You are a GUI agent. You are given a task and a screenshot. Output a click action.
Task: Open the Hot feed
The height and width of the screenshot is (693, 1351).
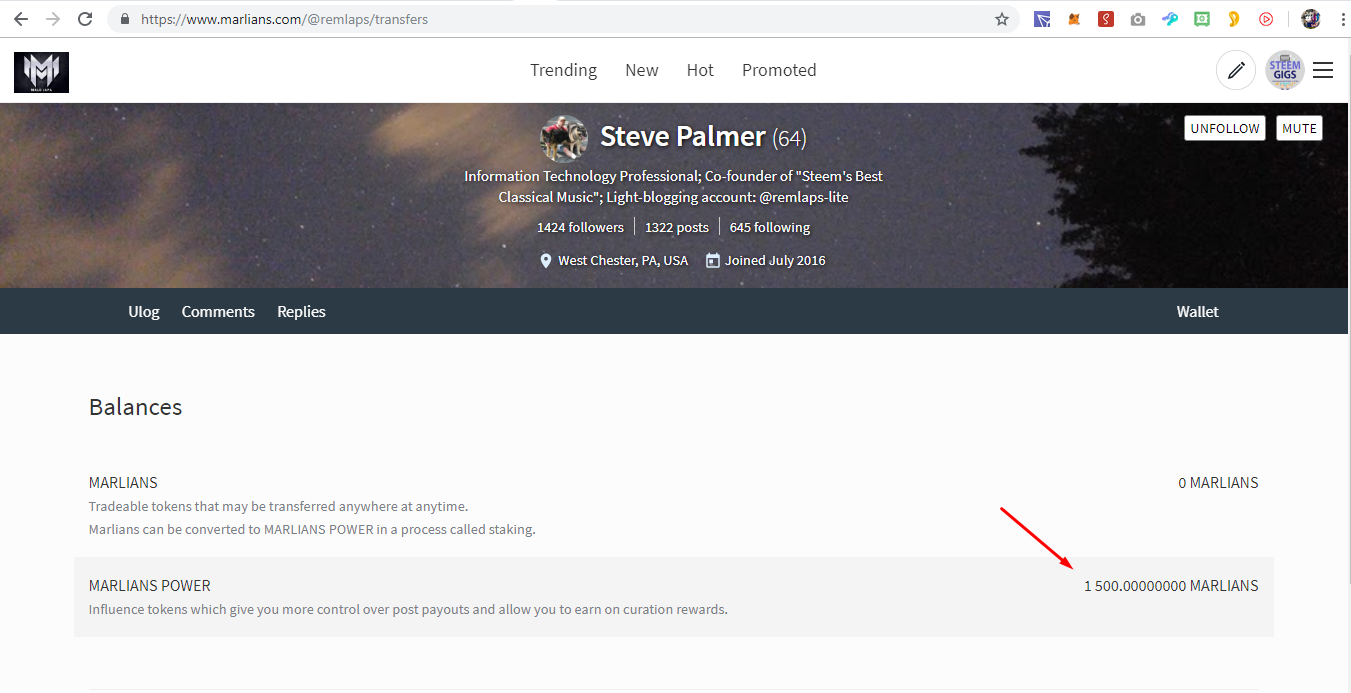coord(700,70)
